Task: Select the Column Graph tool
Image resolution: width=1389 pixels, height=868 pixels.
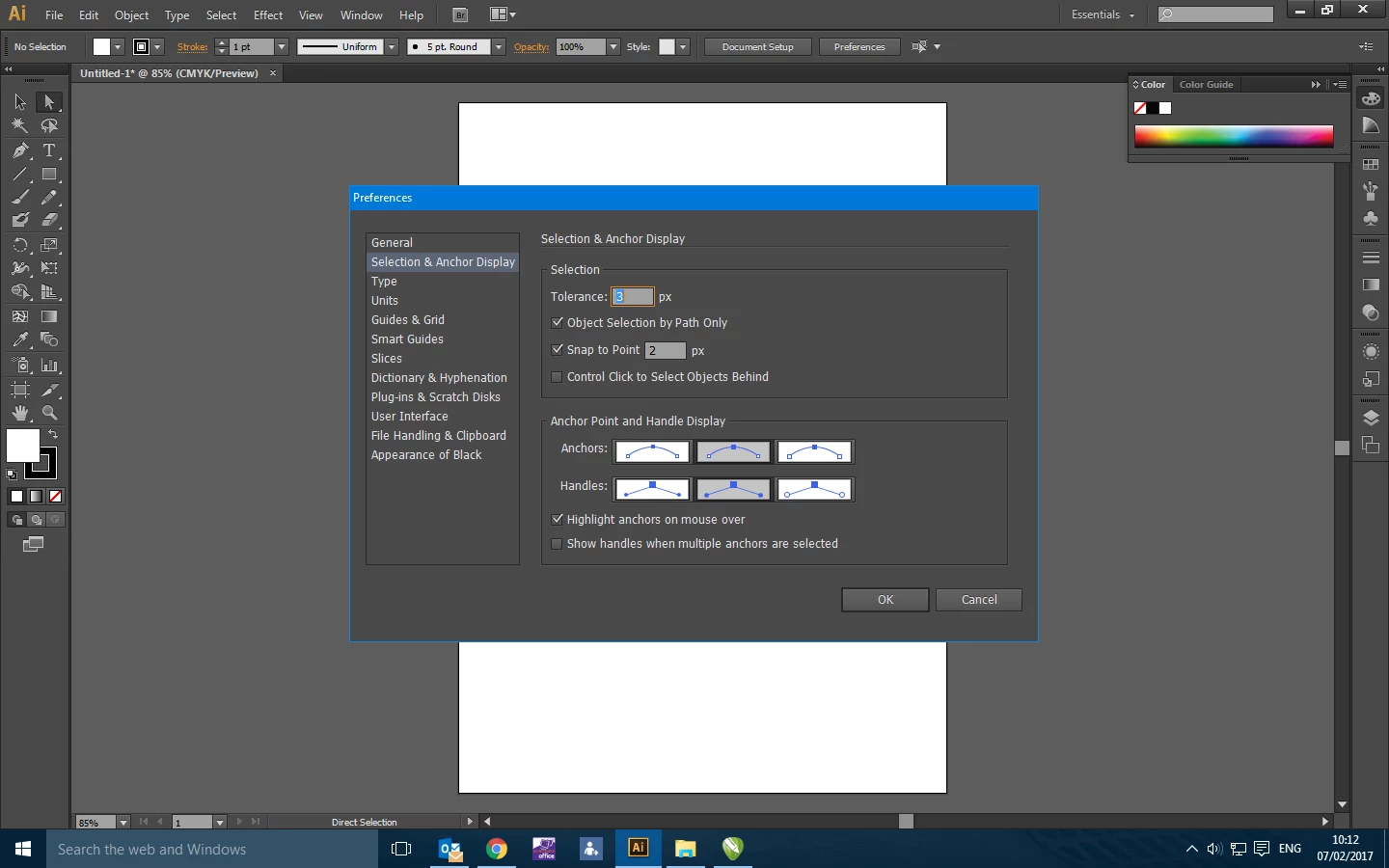Action: [x=49, y=366]
